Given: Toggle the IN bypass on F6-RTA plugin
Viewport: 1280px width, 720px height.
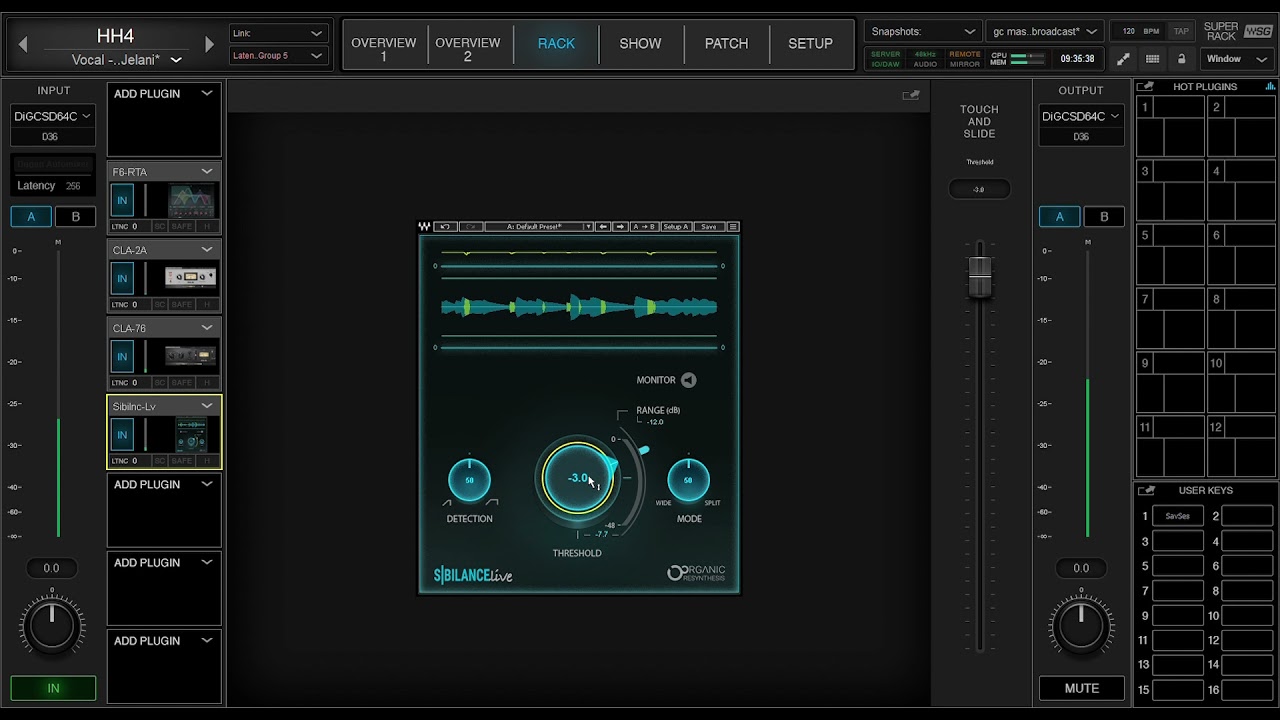Looking at the screenshot, I should [x=122, y=200].
